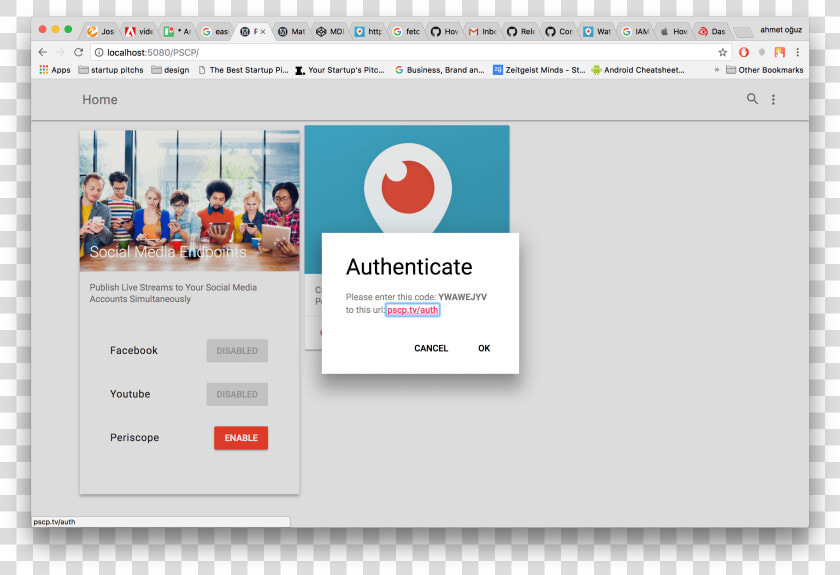
Task: Switch to the 'Mat' tab
Action: tap(291, 32)
